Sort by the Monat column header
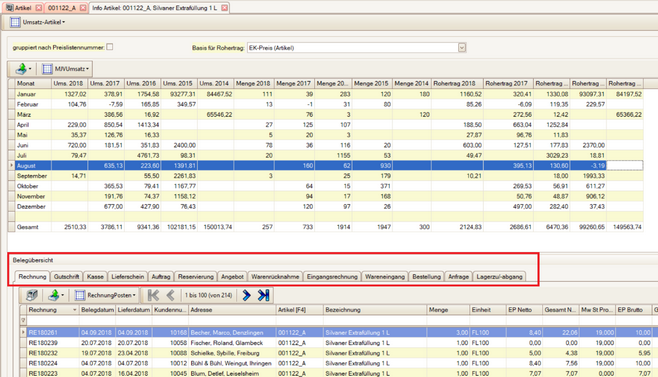The width and height of the screenshot is (658, 377). 33,84
